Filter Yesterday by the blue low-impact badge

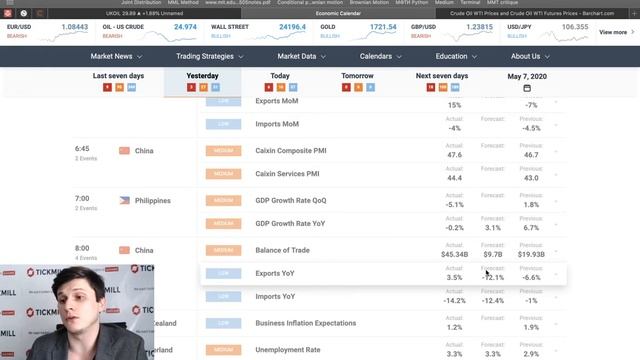pyautogui.click(x=216, y=87)
